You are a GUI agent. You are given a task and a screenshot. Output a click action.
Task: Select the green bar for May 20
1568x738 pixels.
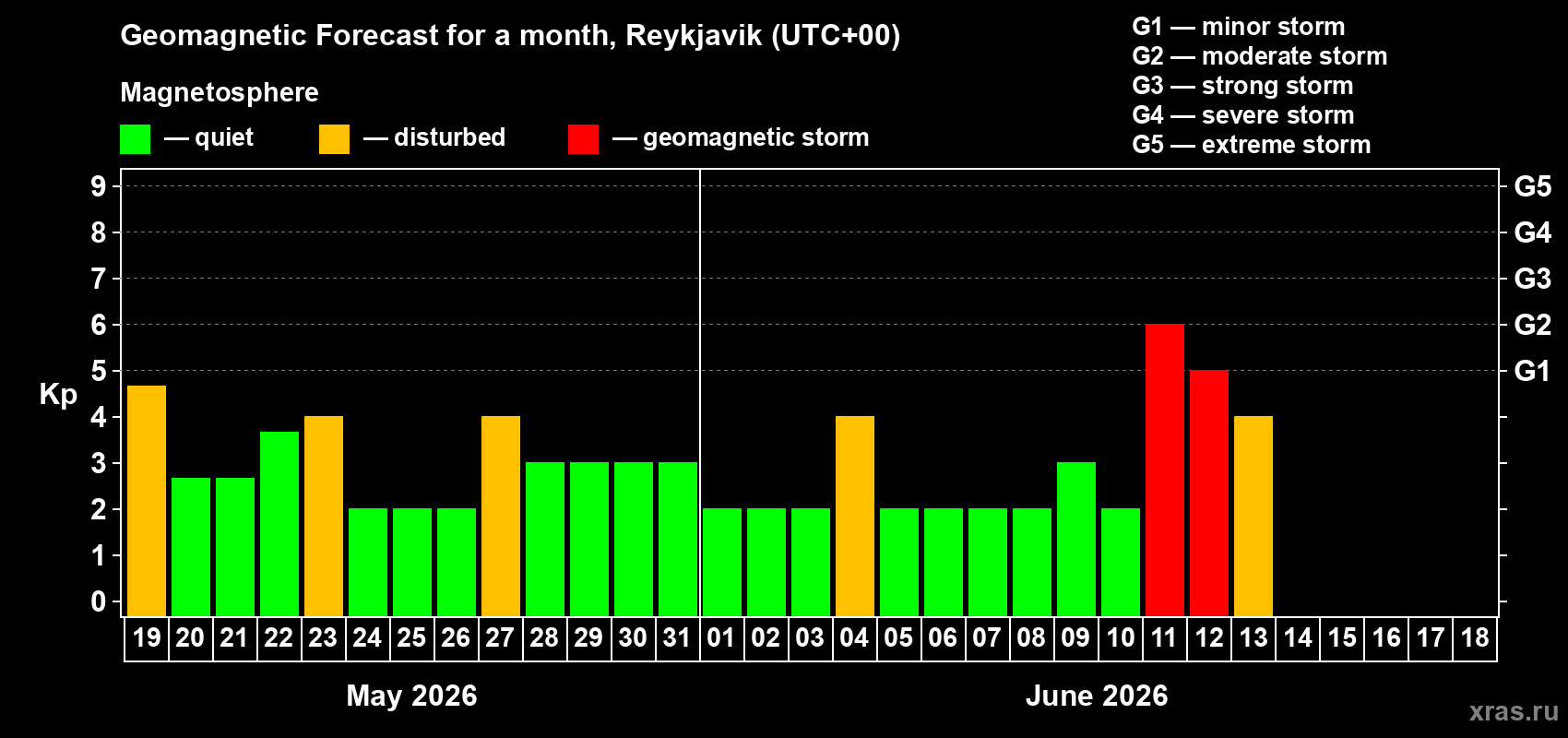click(191, 547)
